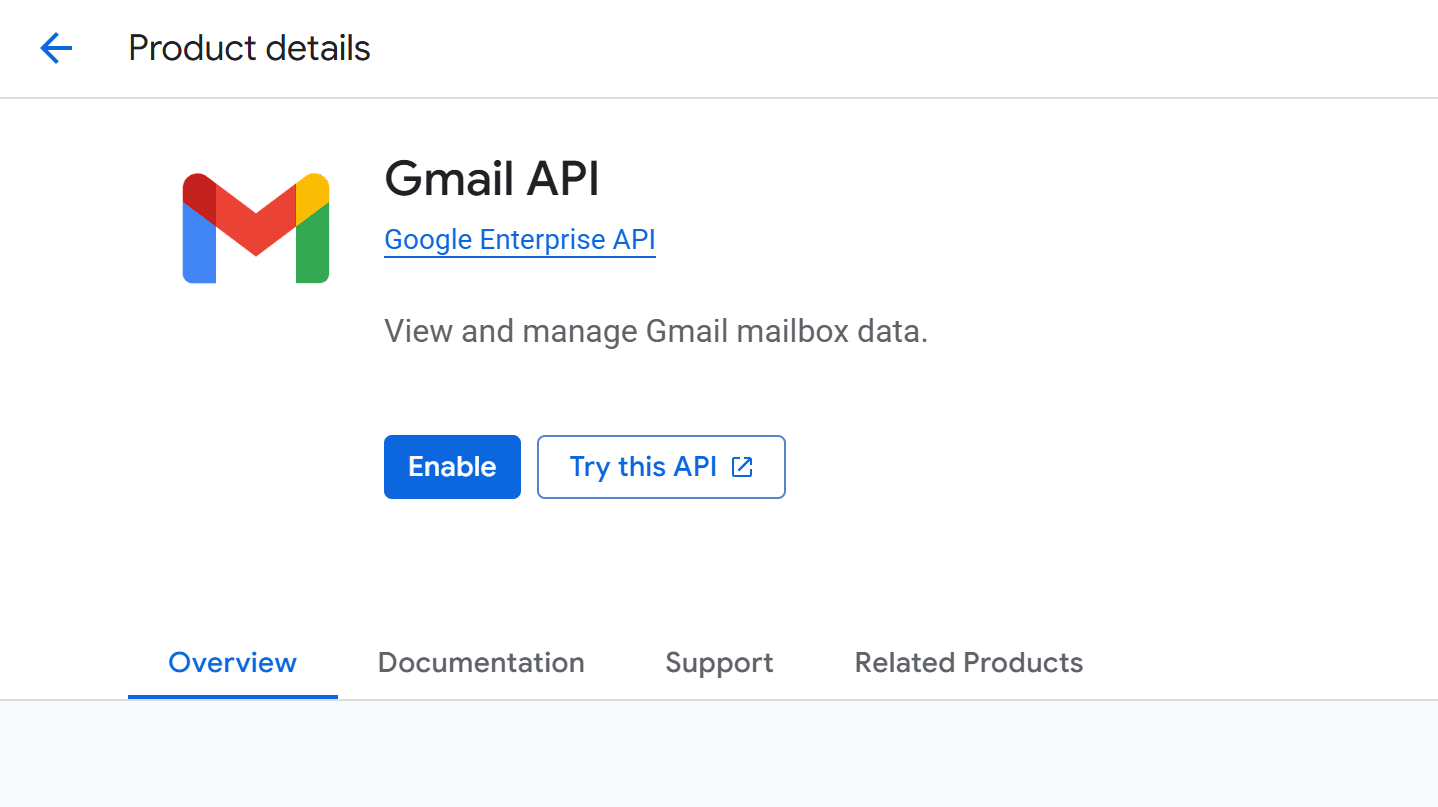Viewport: 1438px width, 807px height.
Task: Go to the Related Products tab
Action: click(968, 663)
